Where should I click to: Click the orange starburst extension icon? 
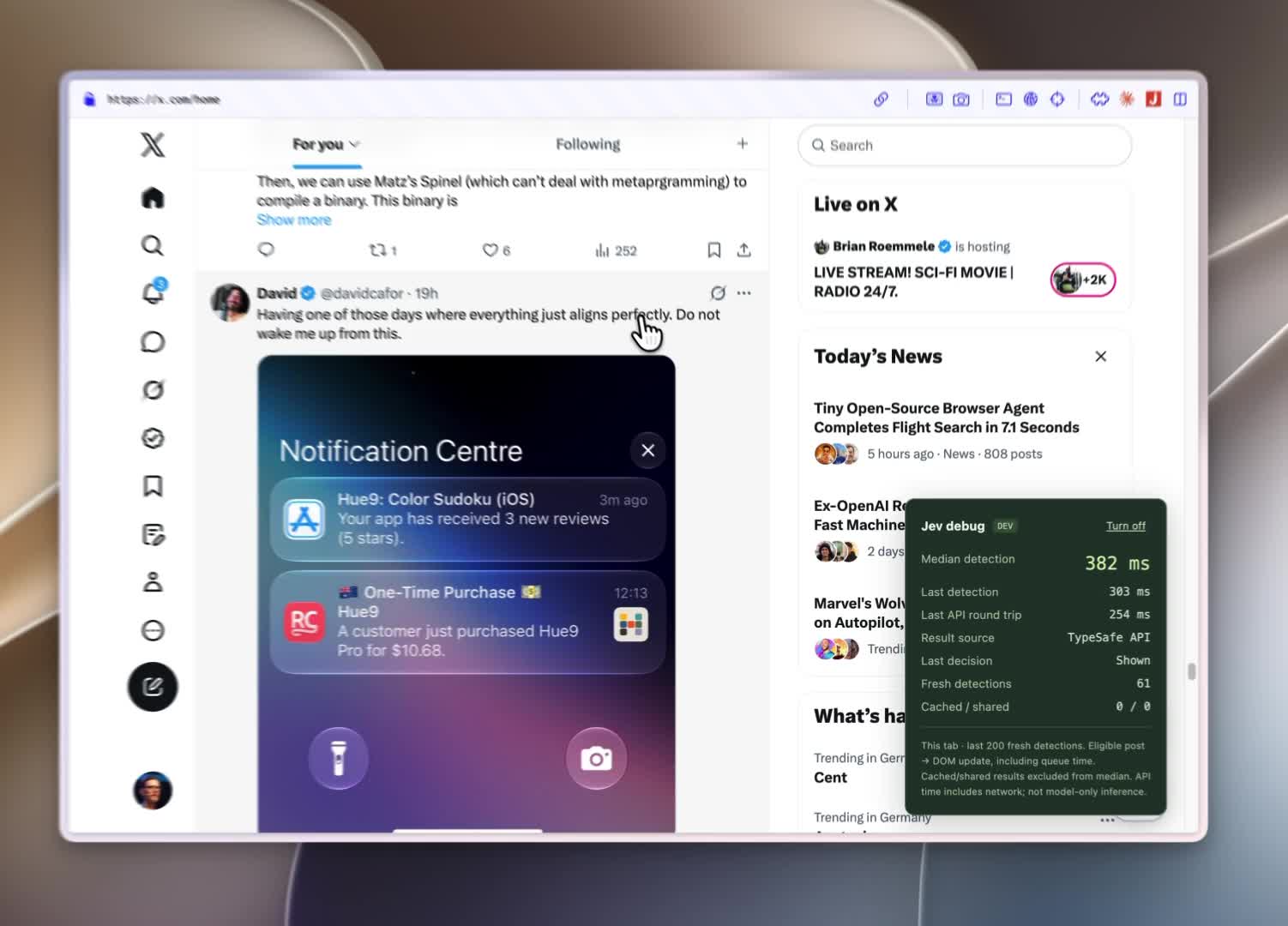coord(1127,99)
